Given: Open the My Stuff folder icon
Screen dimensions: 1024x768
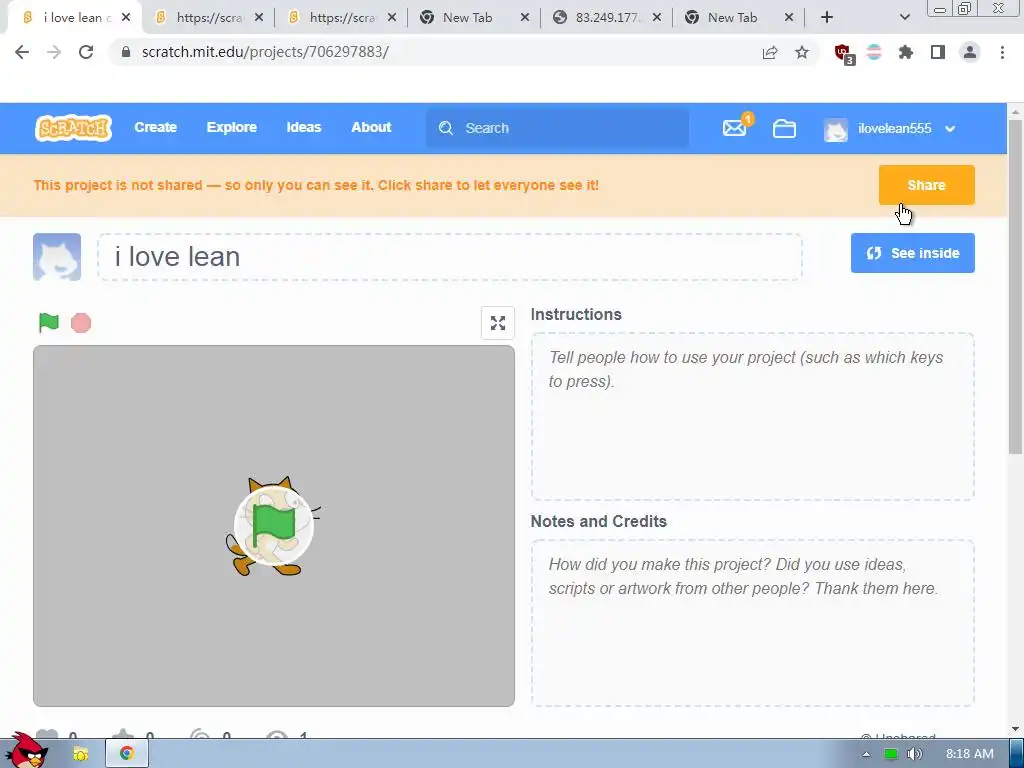Looking at the screenshot, I should [x=784, y=129].
